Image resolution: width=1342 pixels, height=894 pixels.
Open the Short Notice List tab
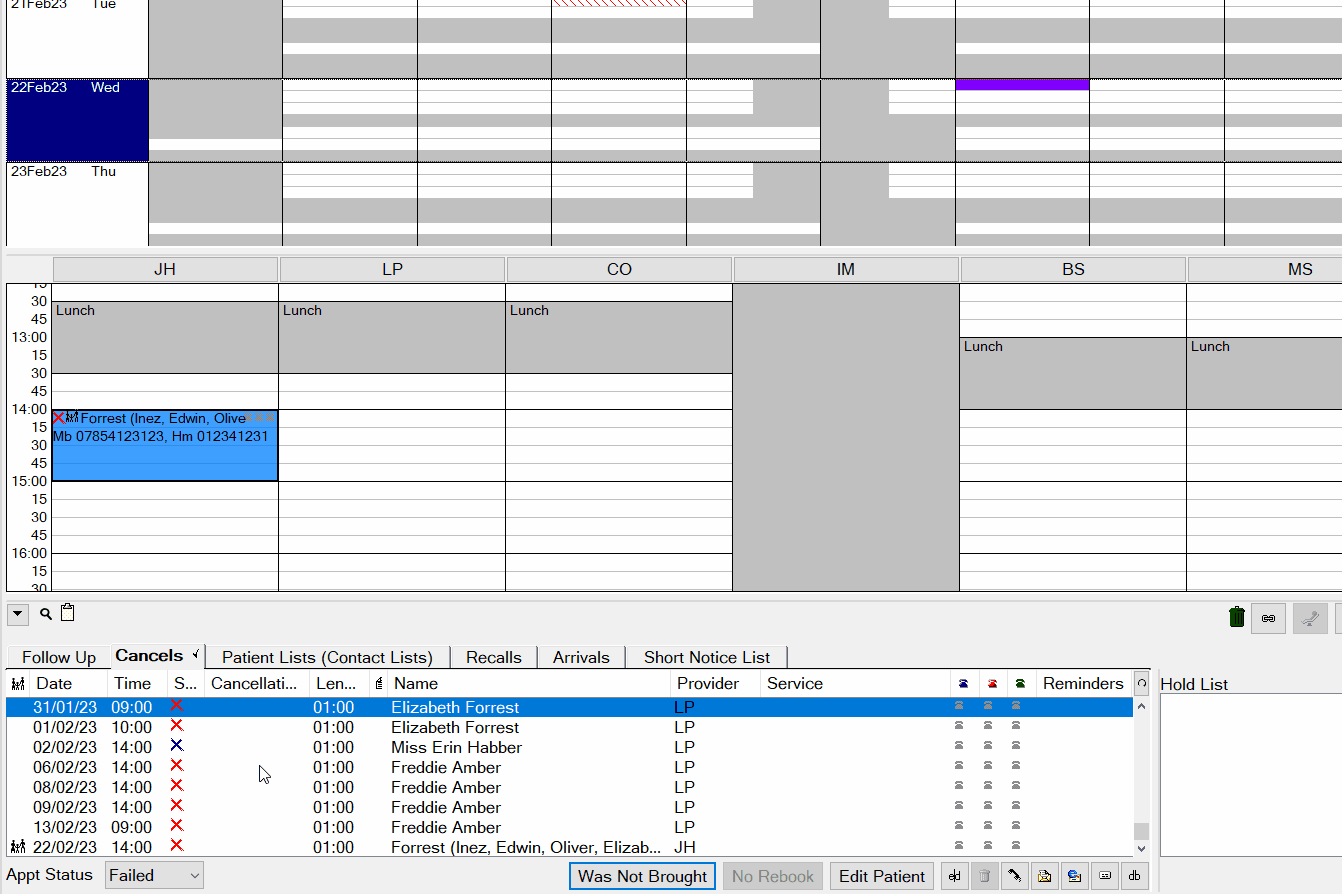(x=706, y=657)
